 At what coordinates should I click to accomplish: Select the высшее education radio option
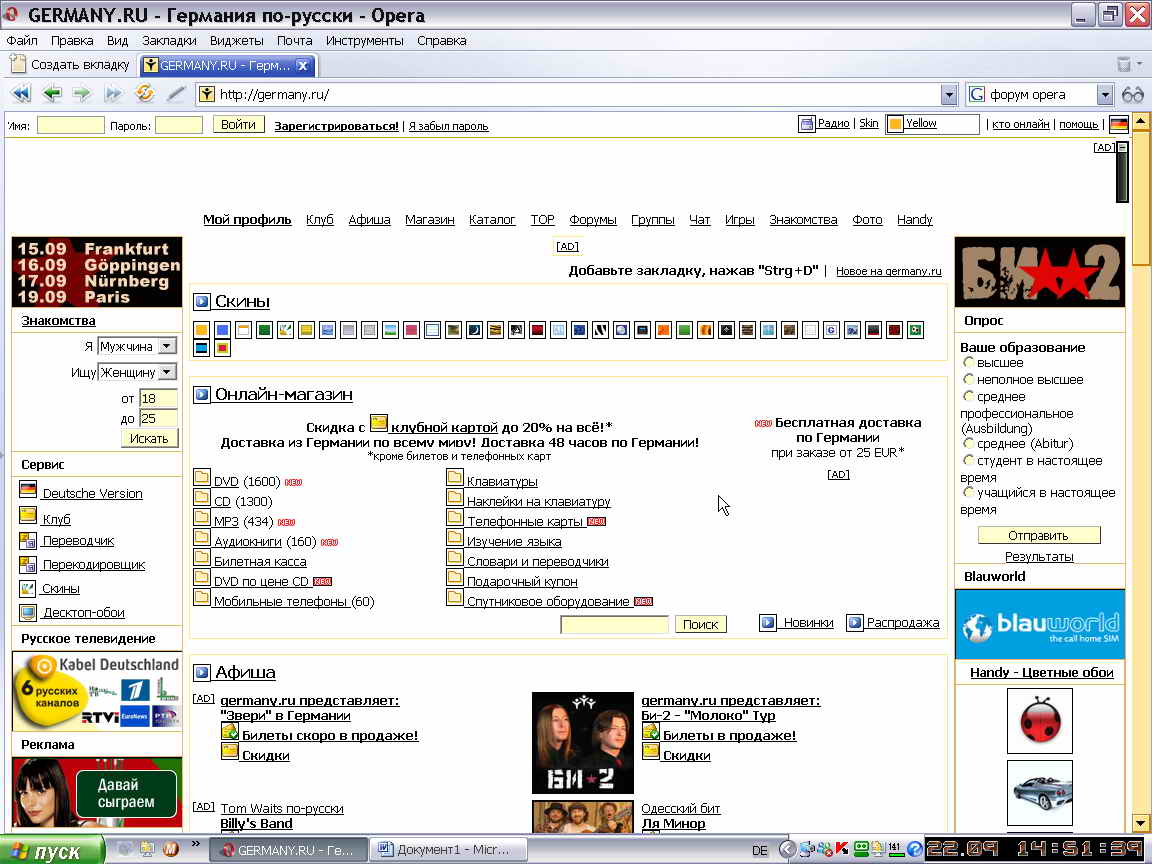[968, 362]
